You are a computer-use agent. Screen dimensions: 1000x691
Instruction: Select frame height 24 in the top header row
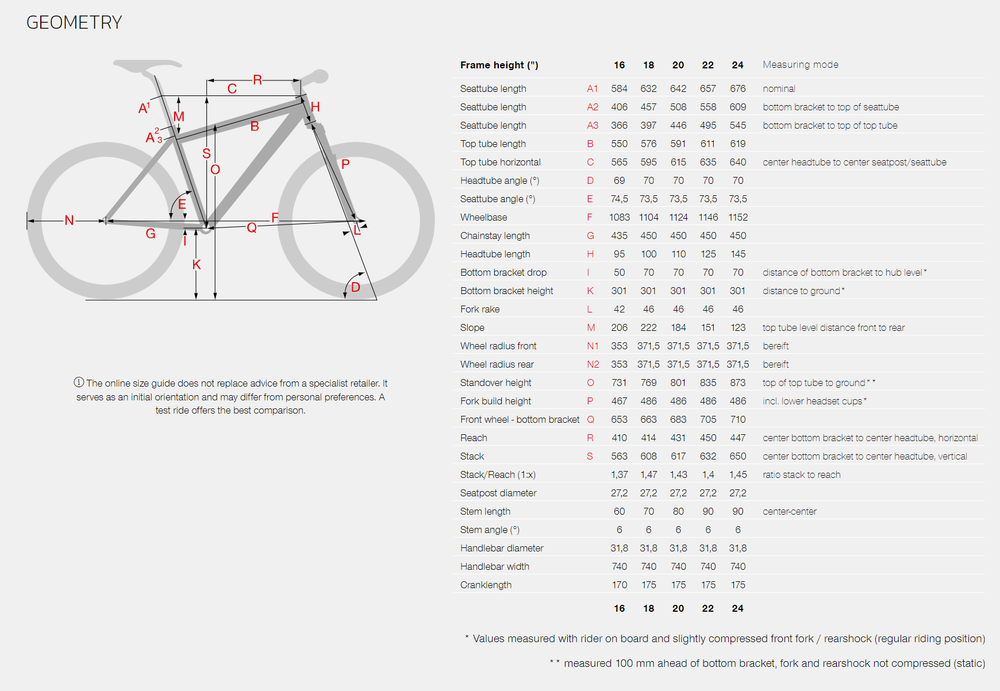pyautogui.click(x=738, y=65)
